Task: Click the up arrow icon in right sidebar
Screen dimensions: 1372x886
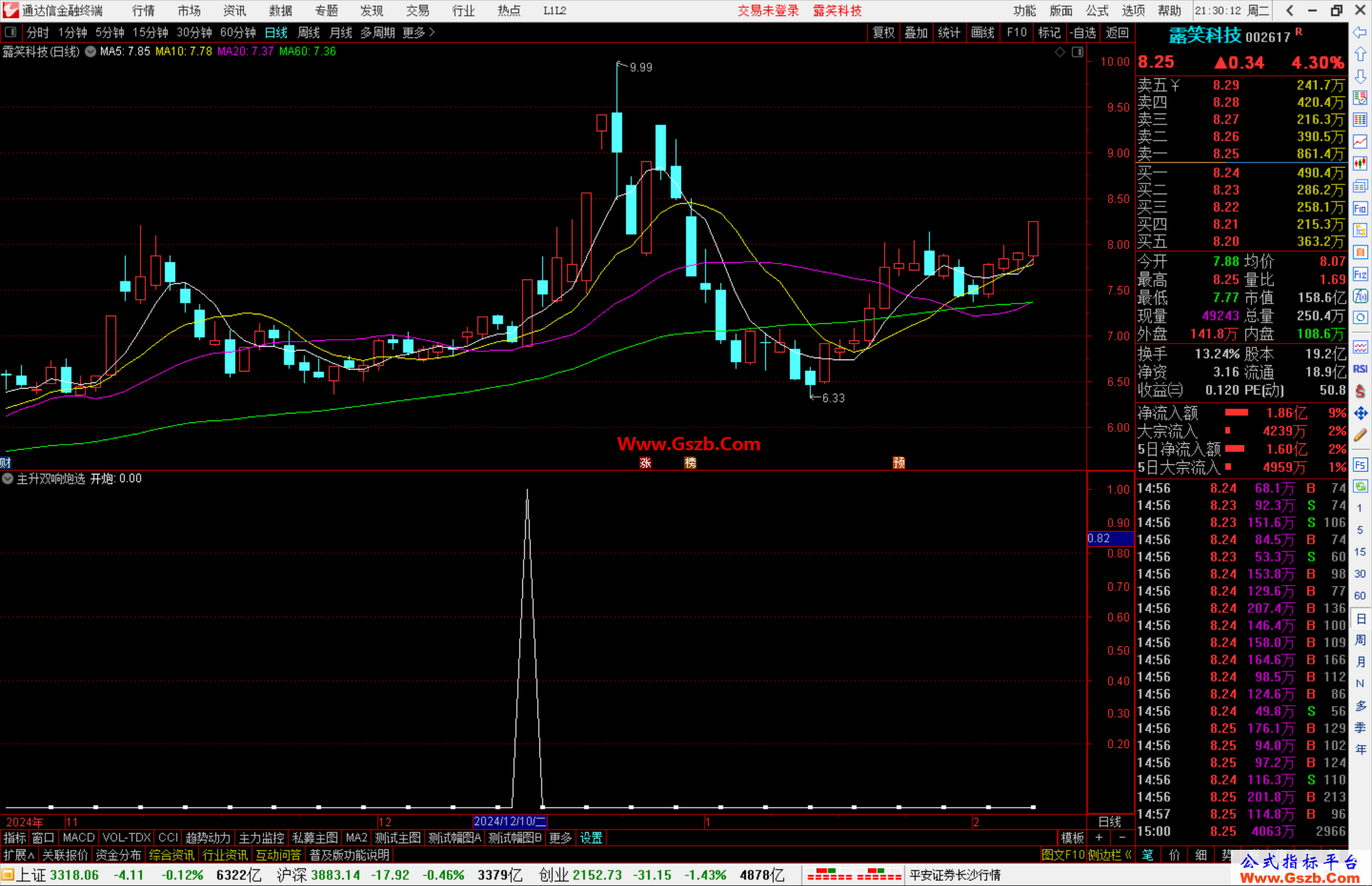Action: point(1360,54)
